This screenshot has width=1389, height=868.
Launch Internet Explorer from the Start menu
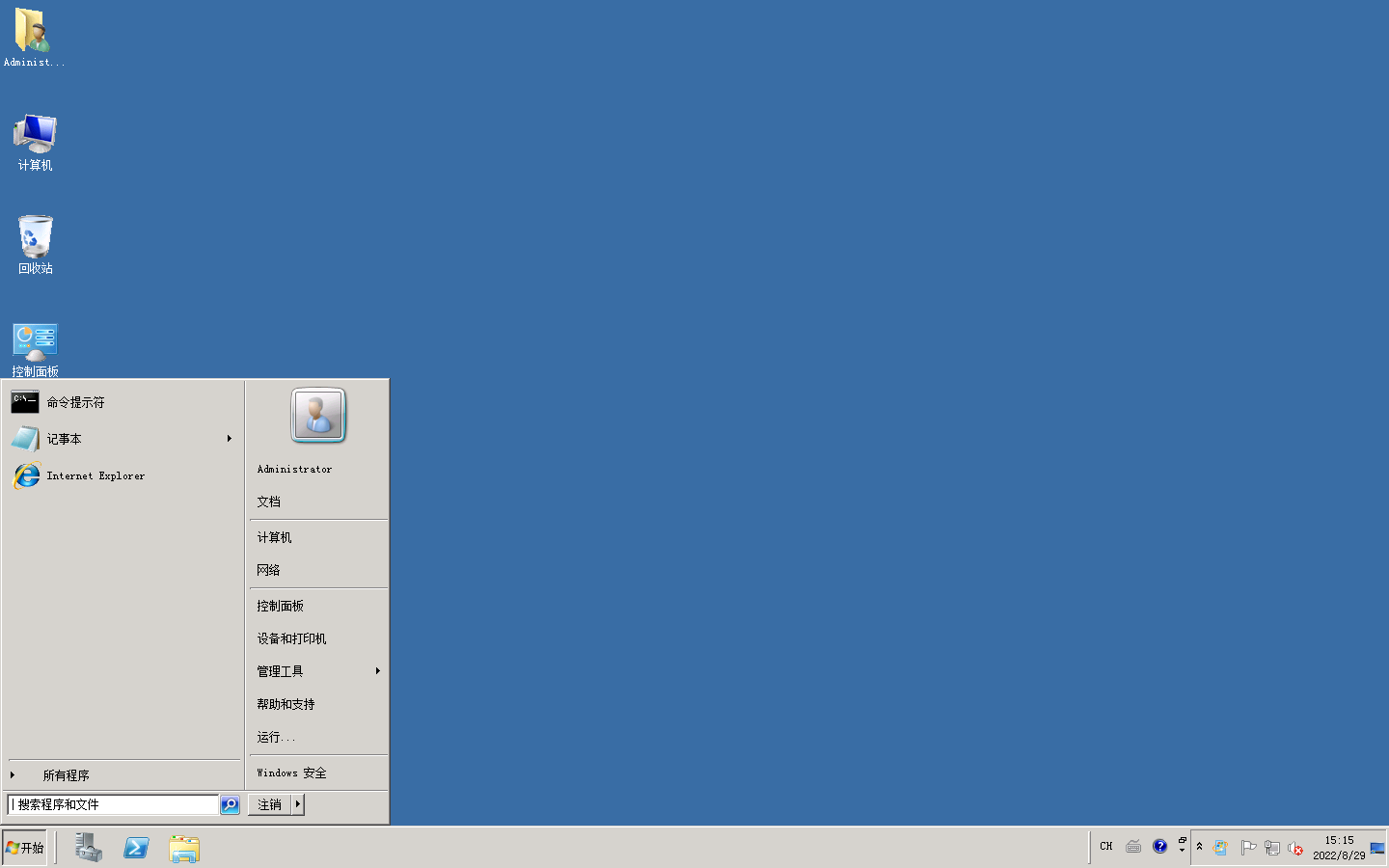[x=96, y=475]
